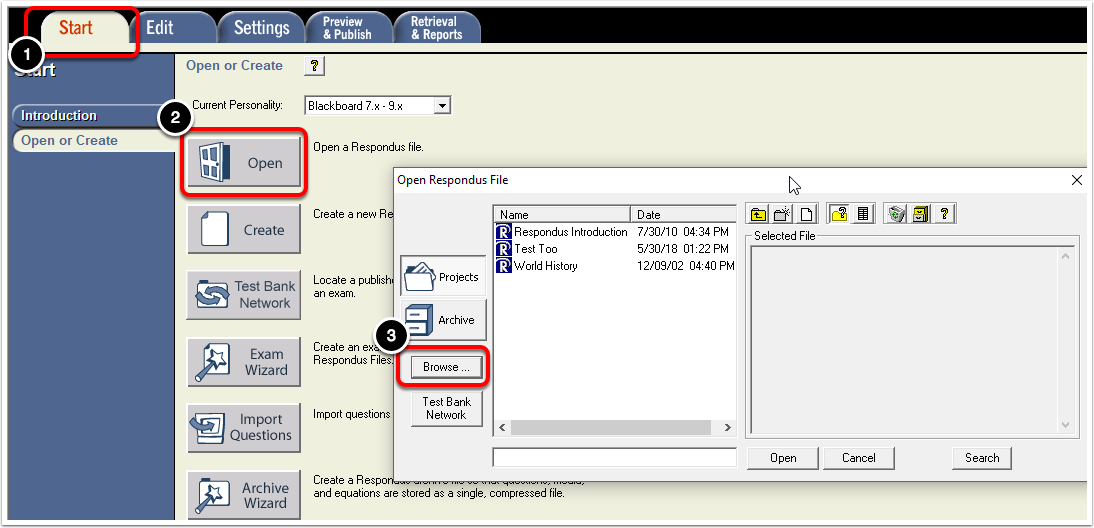Viewport: 1094px width, 528px height.
Task: Click the World History file icon
Action: click(503, 266)
